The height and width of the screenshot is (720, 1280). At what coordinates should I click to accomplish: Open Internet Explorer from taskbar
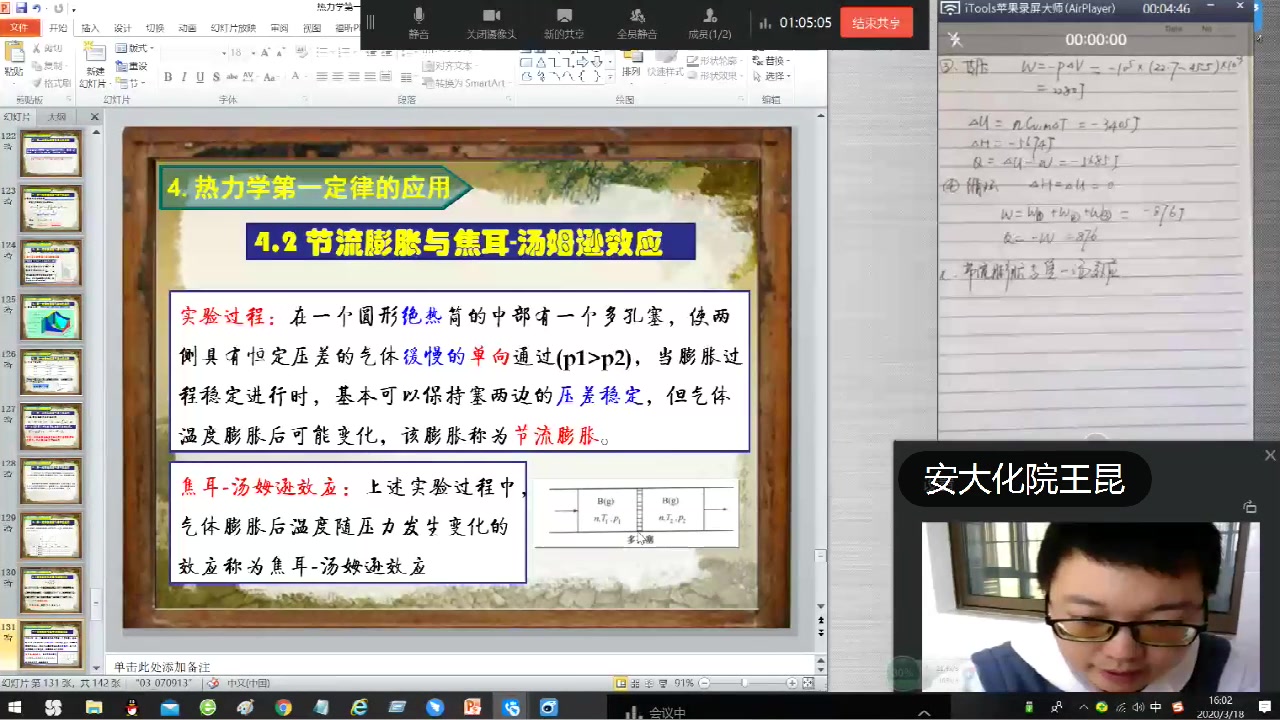click(359, 707)
